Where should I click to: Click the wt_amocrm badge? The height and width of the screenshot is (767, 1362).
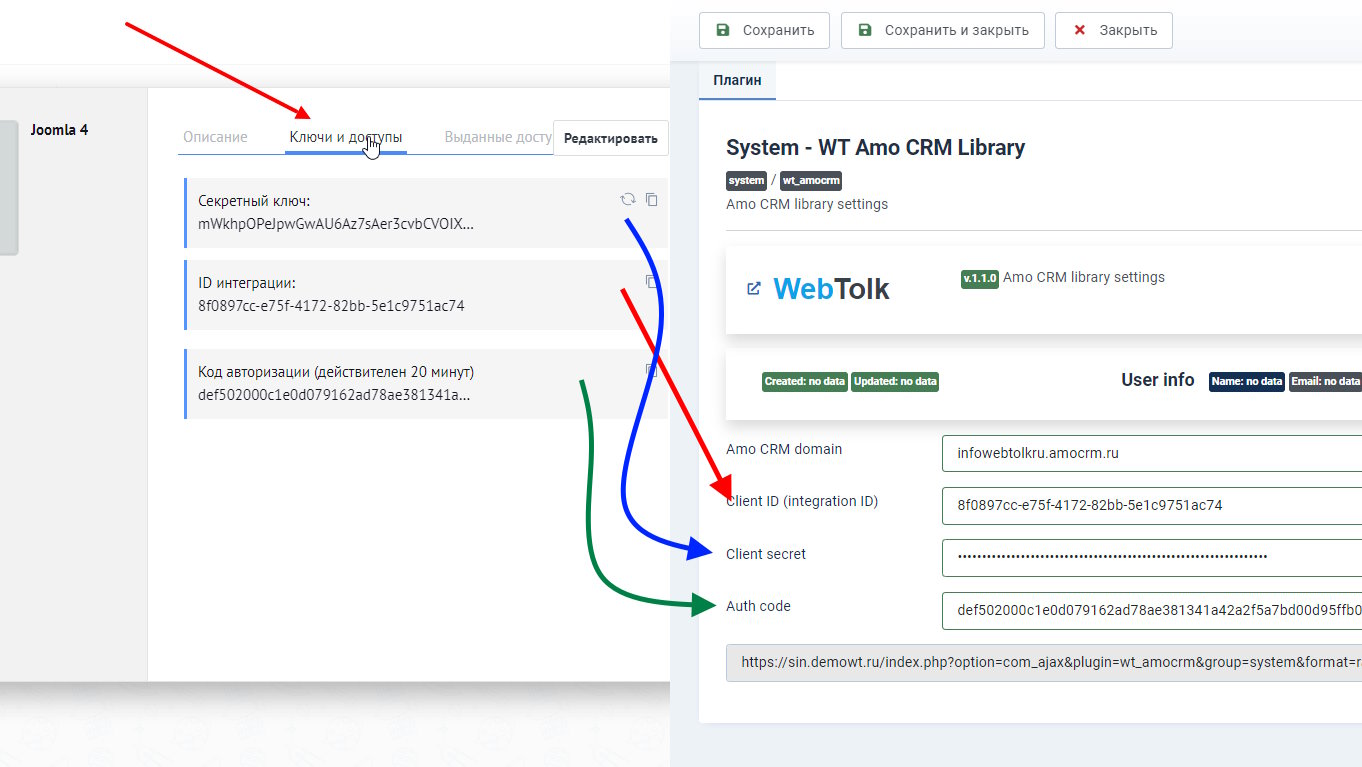810,181
